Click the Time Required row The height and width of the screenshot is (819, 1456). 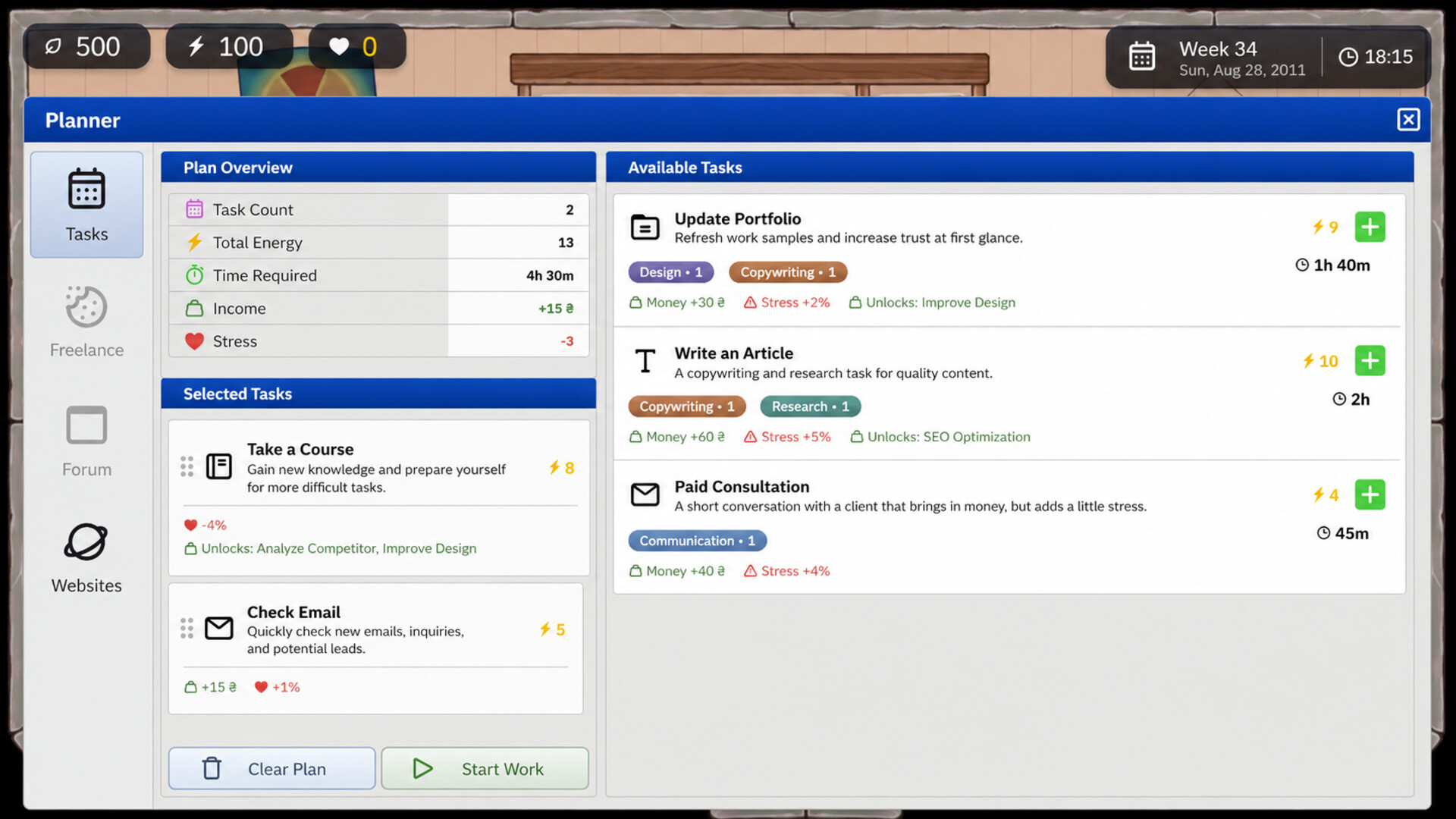click(378, 275)
